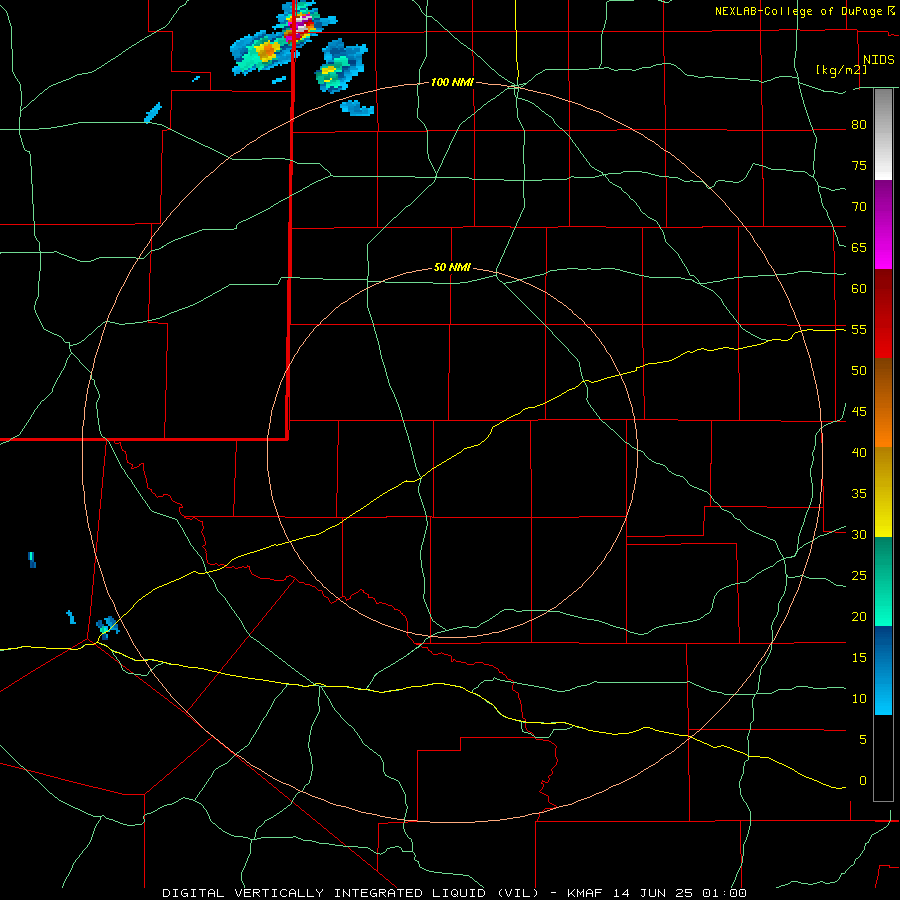
Task: Select the 10 value on the scale
Action: 859,699
